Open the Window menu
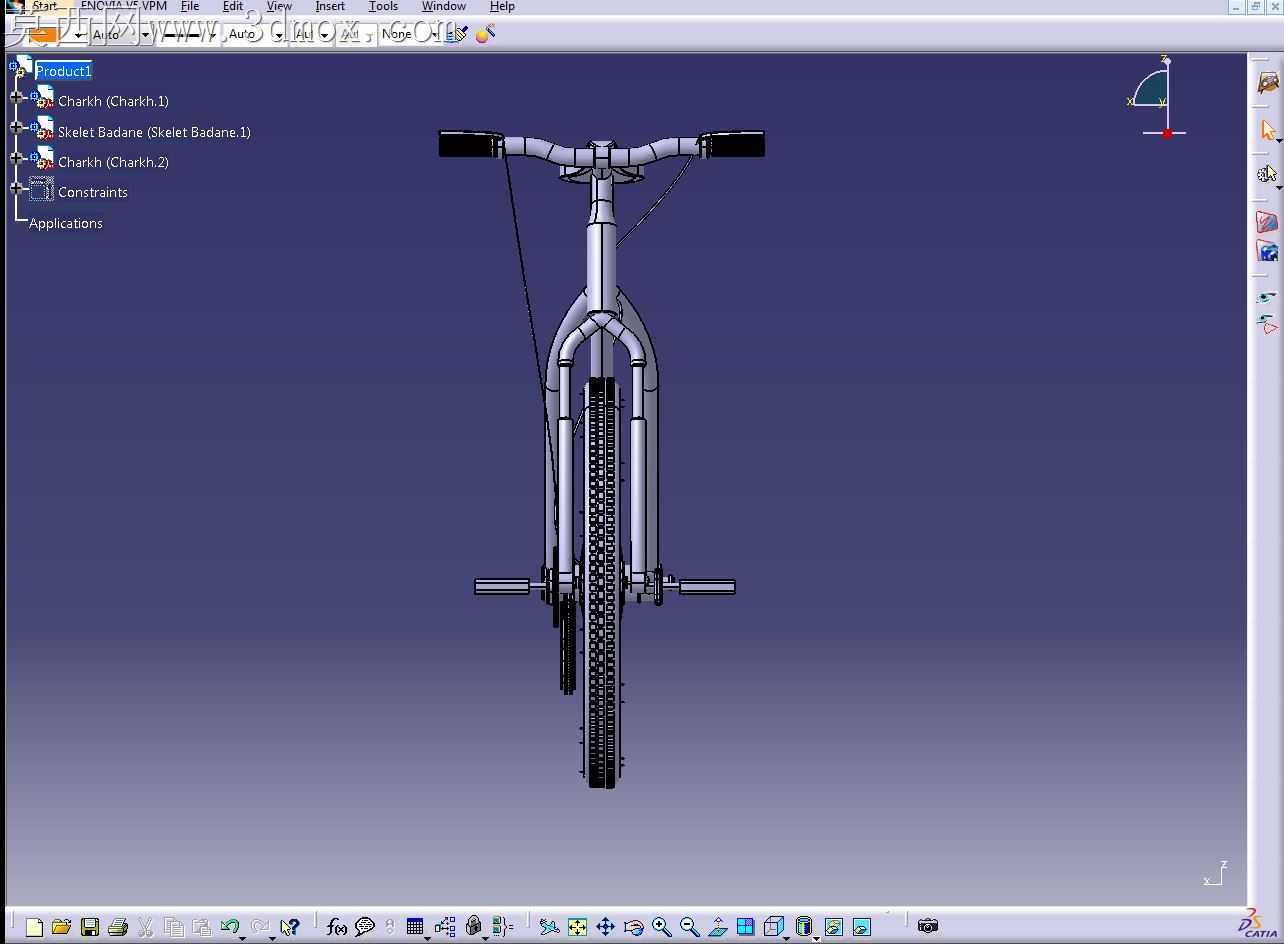 tap(443, 6)
